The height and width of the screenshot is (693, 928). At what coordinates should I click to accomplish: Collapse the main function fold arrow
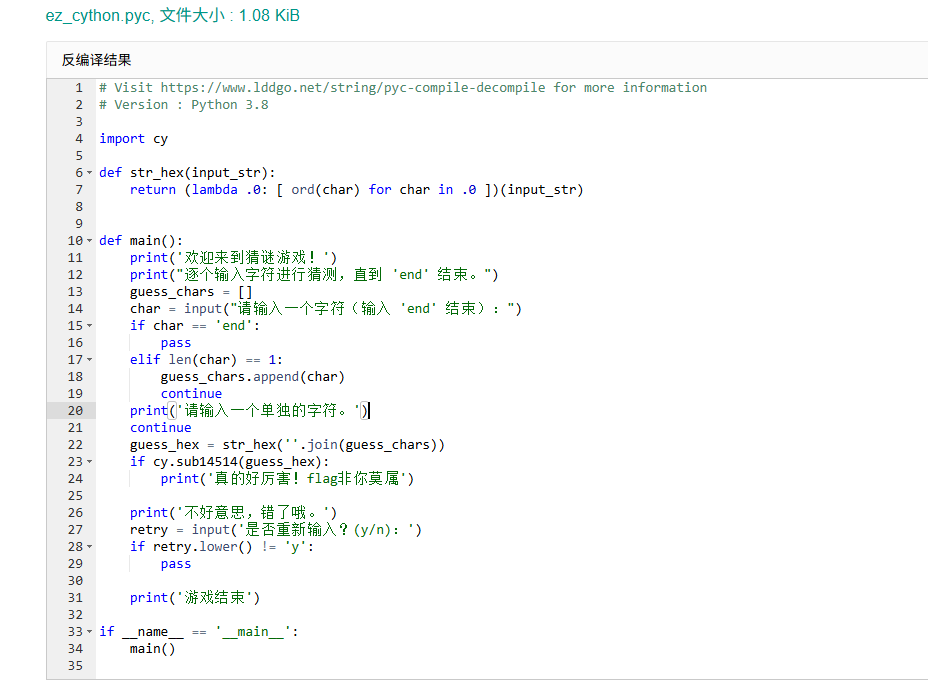90,241
